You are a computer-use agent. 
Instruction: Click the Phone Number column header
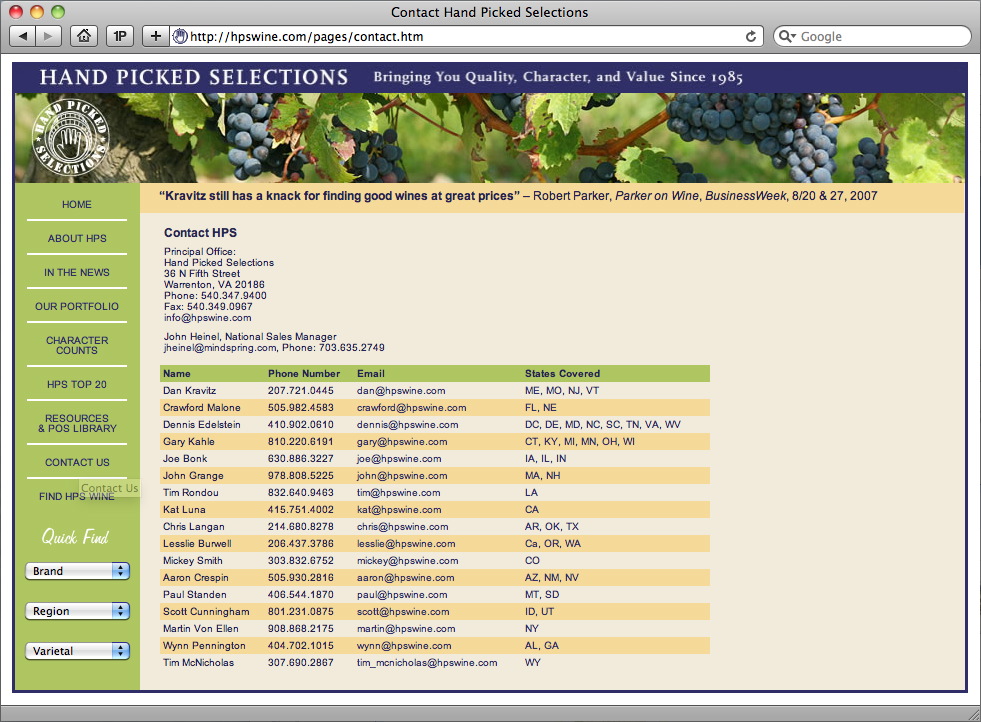[x=304, y=374]
